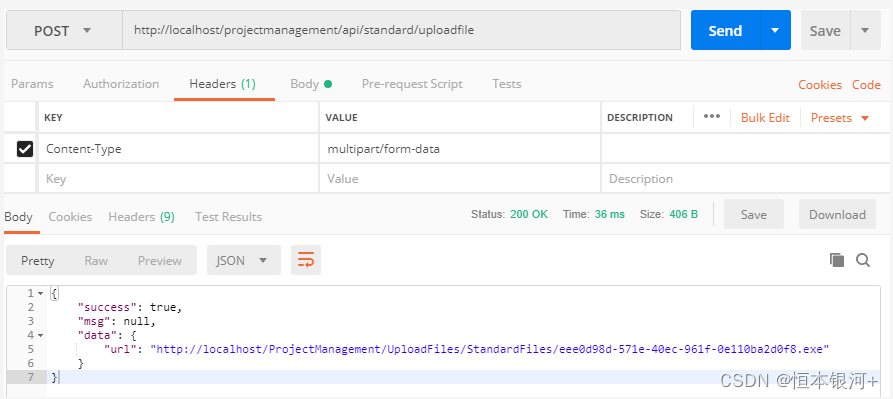This screenshot has width=893, height=399.
Task: Open search in the response body
Action: click(x=863, y=260)
